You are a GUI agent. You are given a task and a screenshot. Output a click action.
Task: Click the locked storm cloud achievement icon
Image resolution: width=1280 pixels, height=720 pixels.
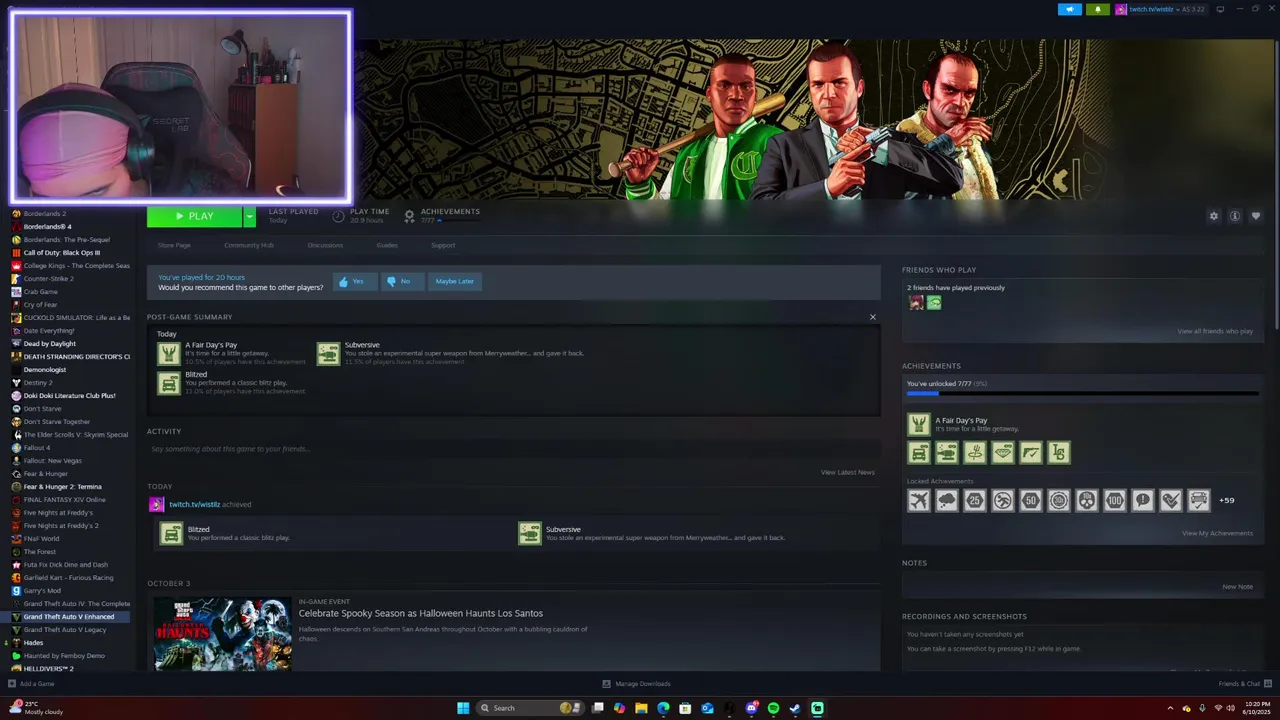947,500
